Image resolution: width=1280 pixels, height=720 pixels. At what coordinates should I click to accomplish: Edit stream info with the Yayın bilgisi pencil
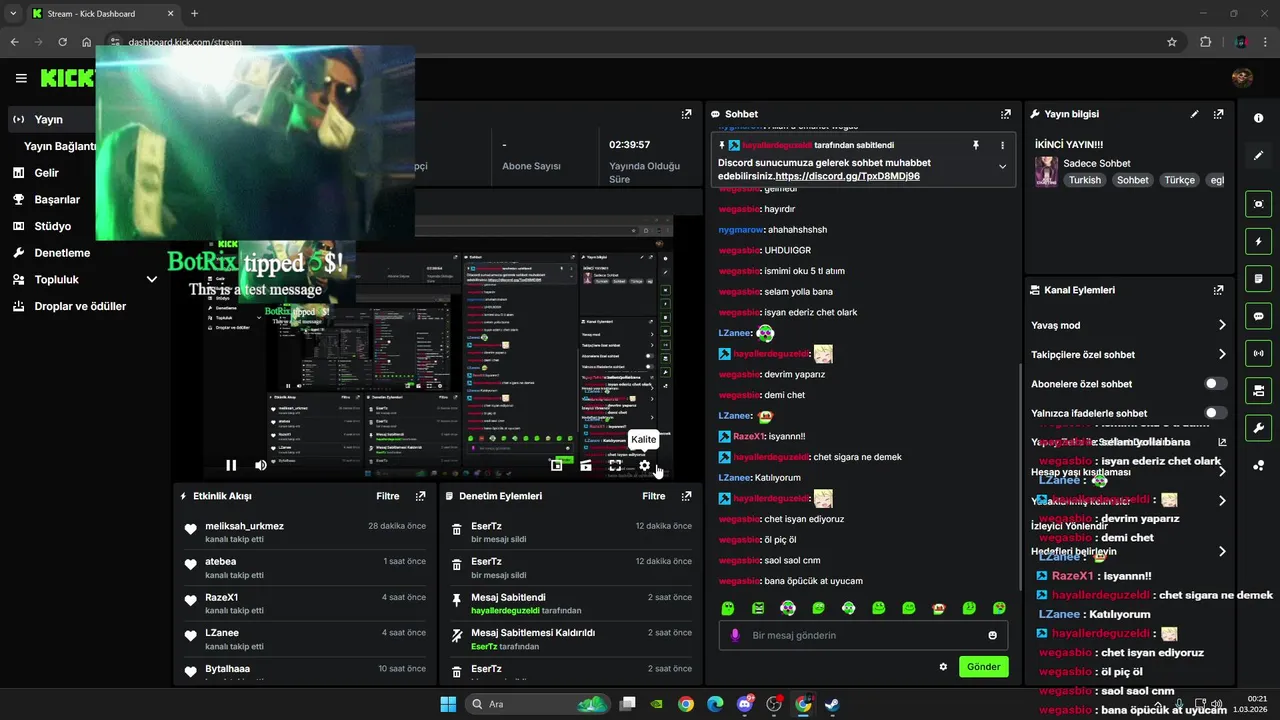click(x=1194, y=114)
